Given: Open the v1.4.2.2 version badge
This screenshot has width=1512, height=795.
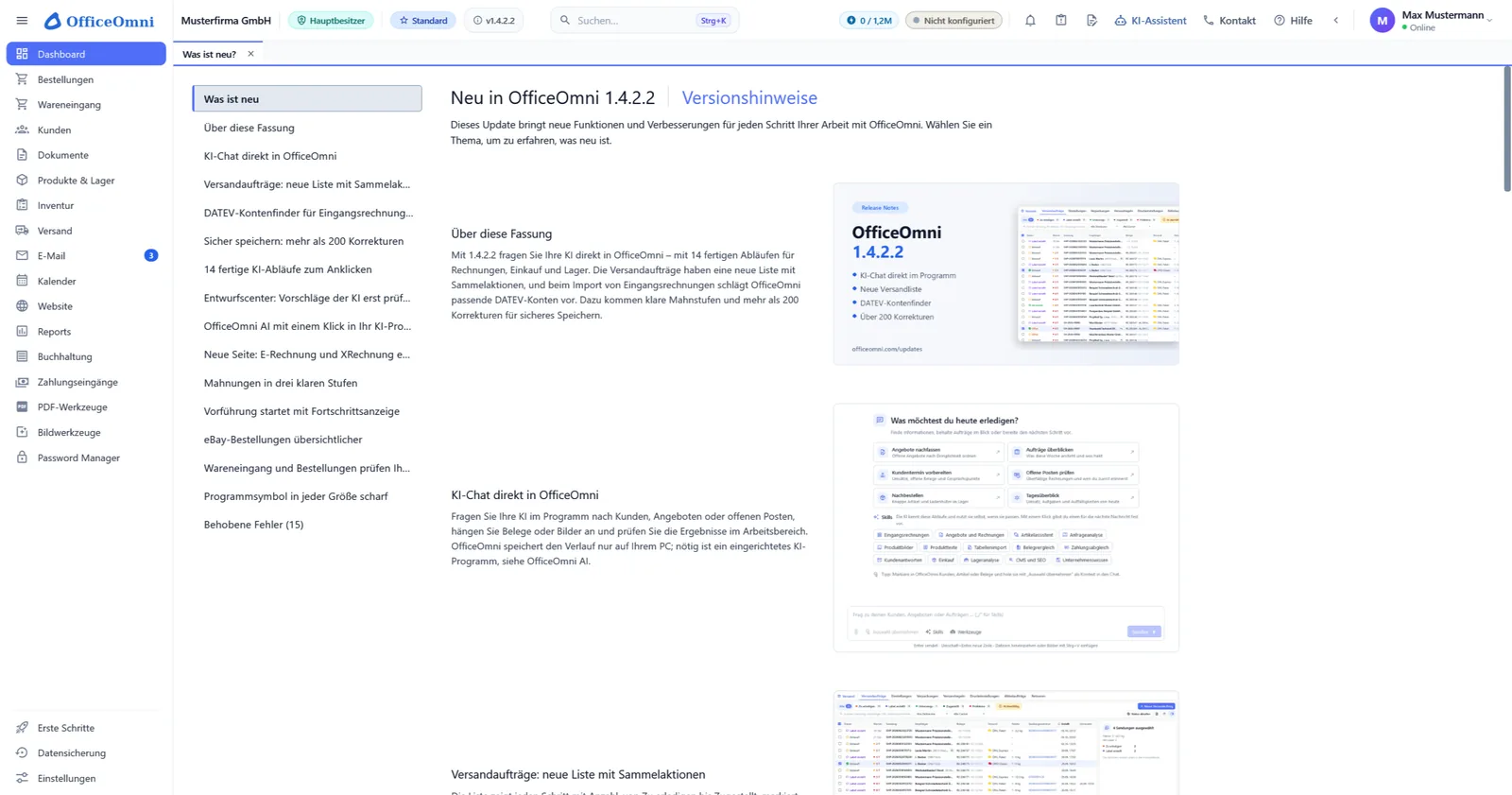Looking at the screenshot, I should pos(494,21).
